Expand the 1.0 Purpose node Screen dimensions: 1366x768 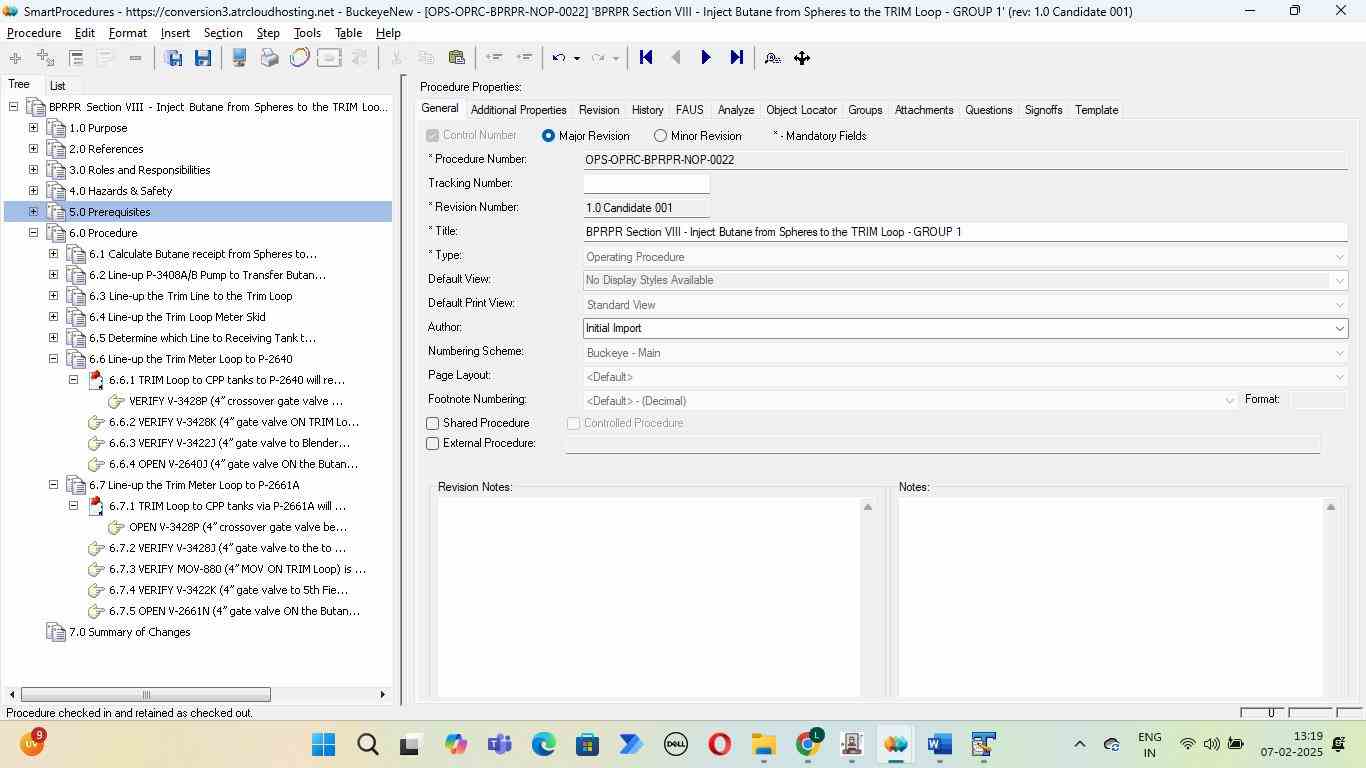(33, 128)
